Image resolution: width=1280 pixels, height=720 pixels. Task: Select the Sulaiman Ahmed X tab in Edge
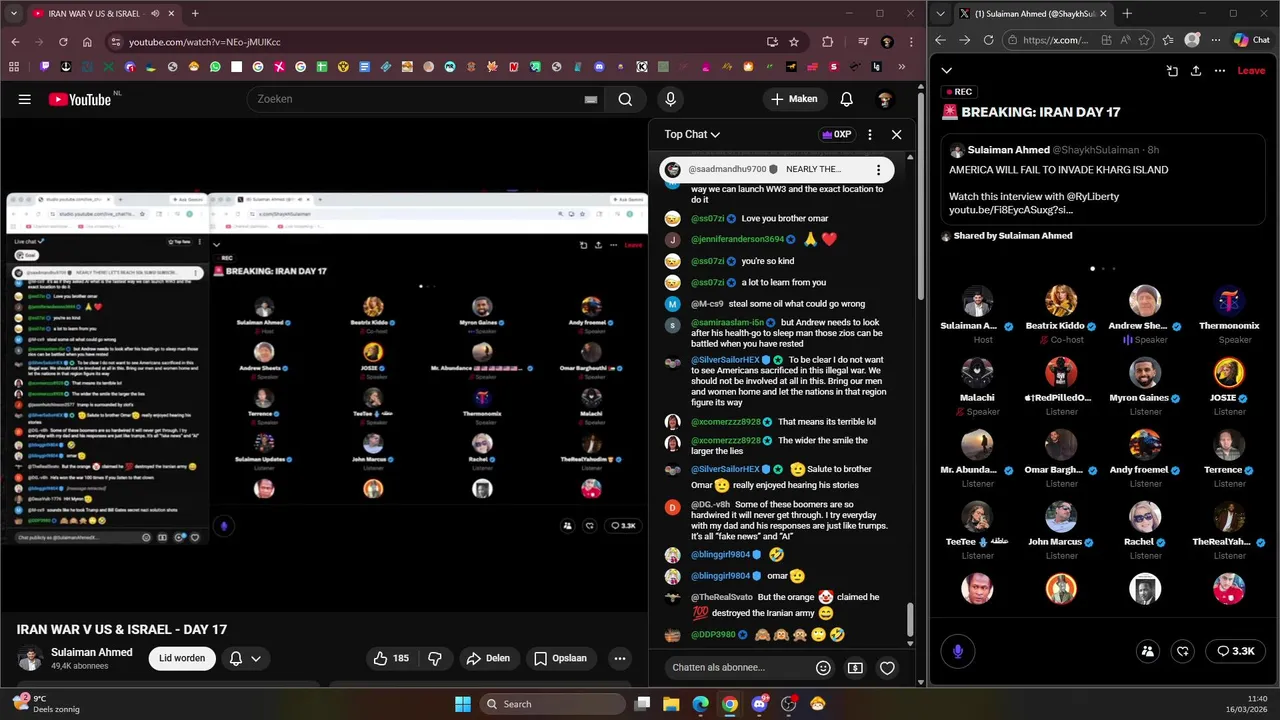point(1033,14)
